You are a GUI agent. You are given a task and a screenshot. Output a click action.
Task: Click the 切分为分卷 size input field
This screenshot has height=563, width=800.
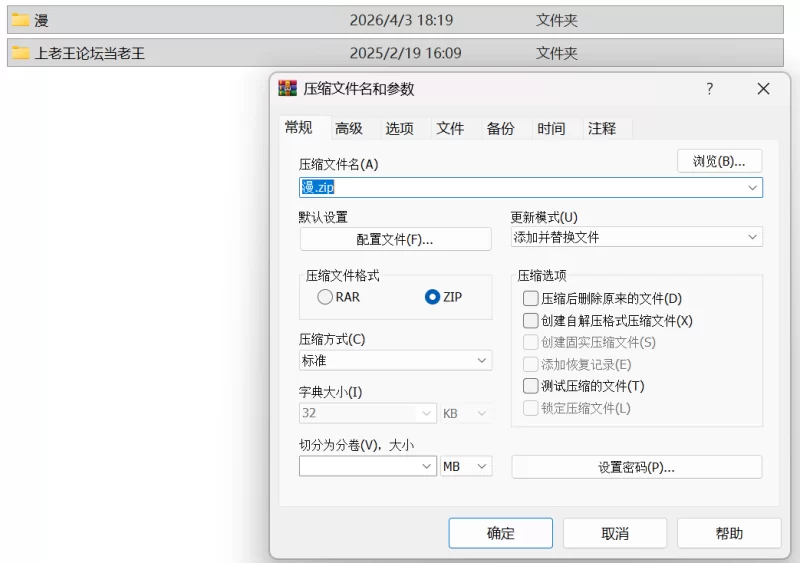[360, 466]
